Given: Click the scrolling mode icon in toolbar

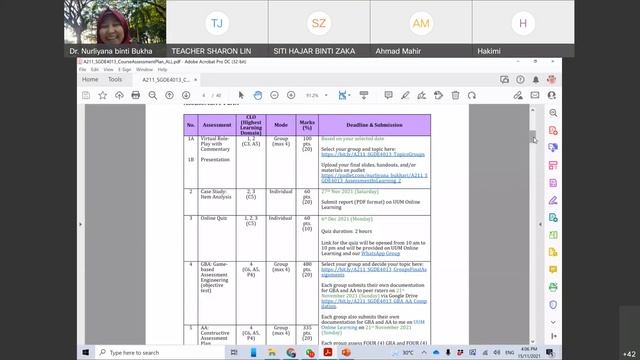Looking at the screenshot, I should (364, 96).
